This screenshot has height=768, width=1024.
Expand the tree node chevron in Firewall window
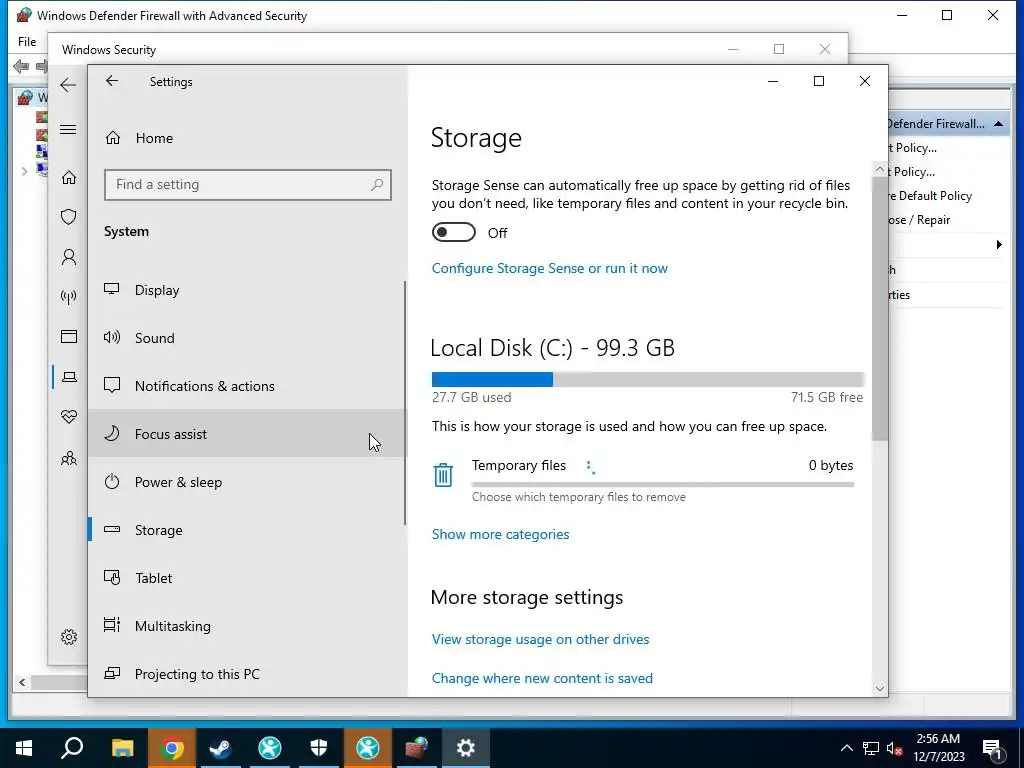point(24,171)
